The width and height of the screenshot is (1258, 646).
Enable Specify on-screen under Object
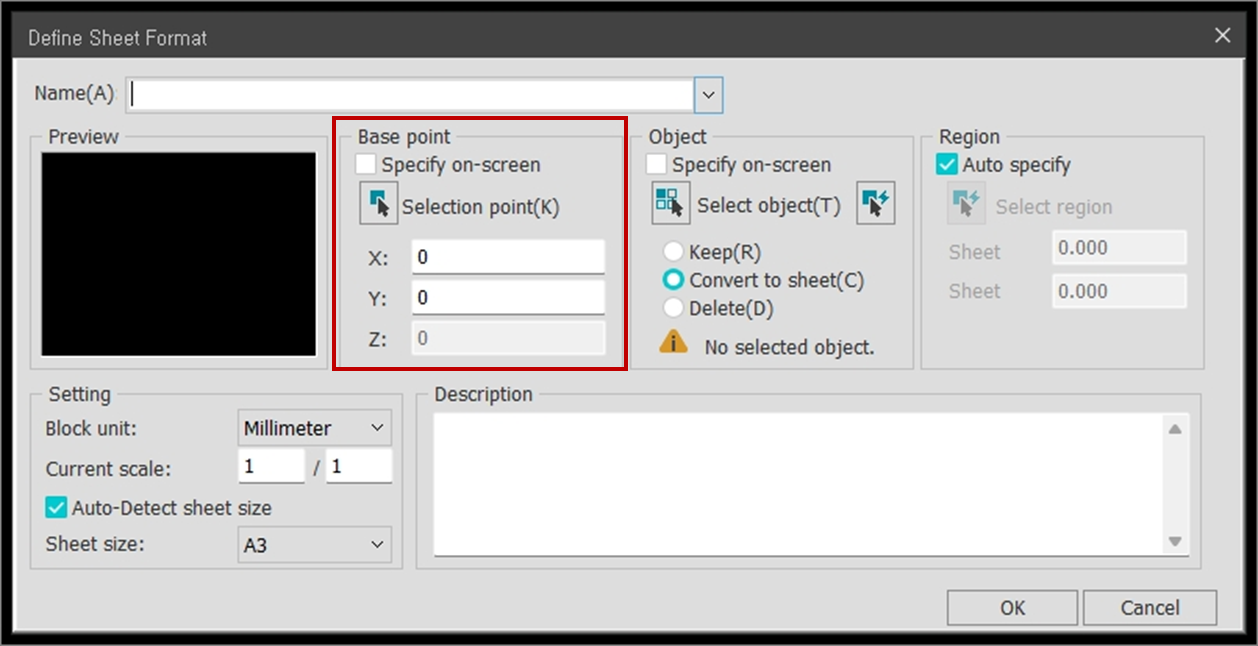tap(658, 165)
